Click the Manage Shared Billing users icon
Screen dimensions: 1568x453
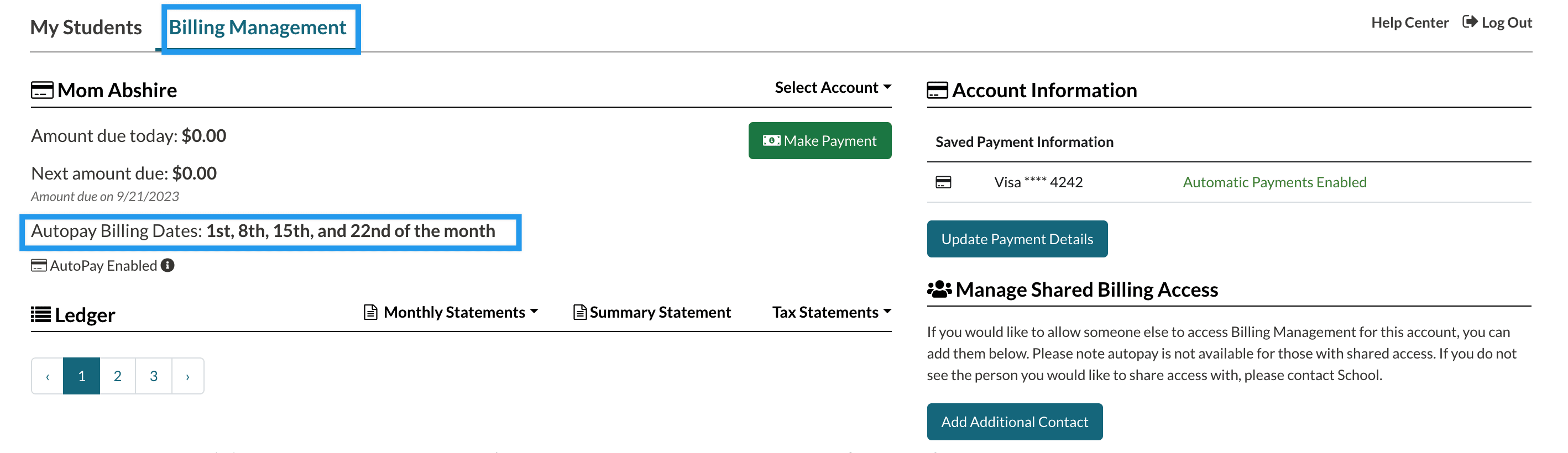[939, 289]
